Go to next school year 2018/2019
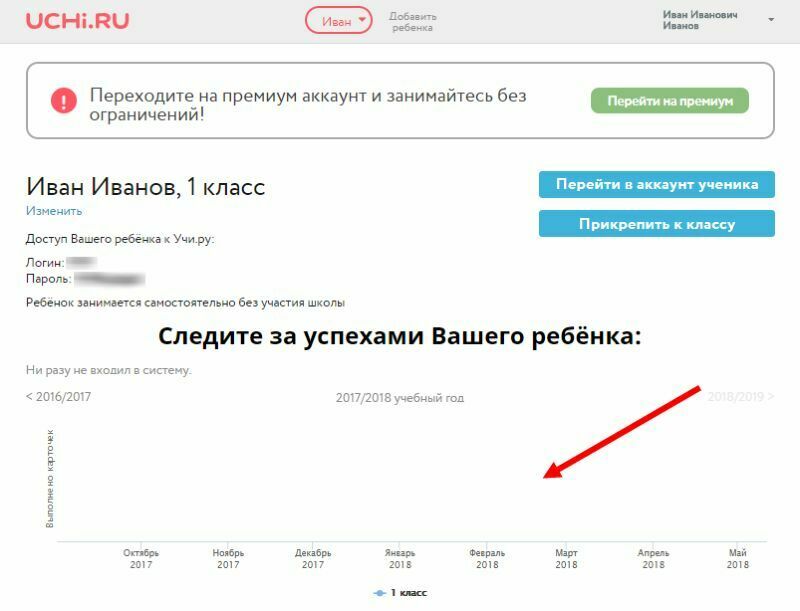 (x=740, y=397)
